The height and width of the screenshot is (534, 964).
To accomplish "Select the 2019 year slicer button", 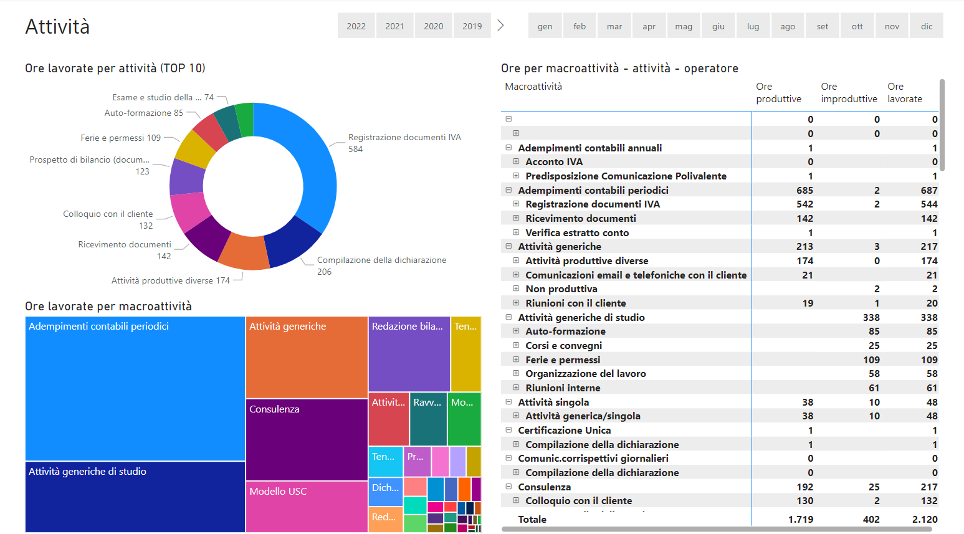I will [x=472, y=26].
